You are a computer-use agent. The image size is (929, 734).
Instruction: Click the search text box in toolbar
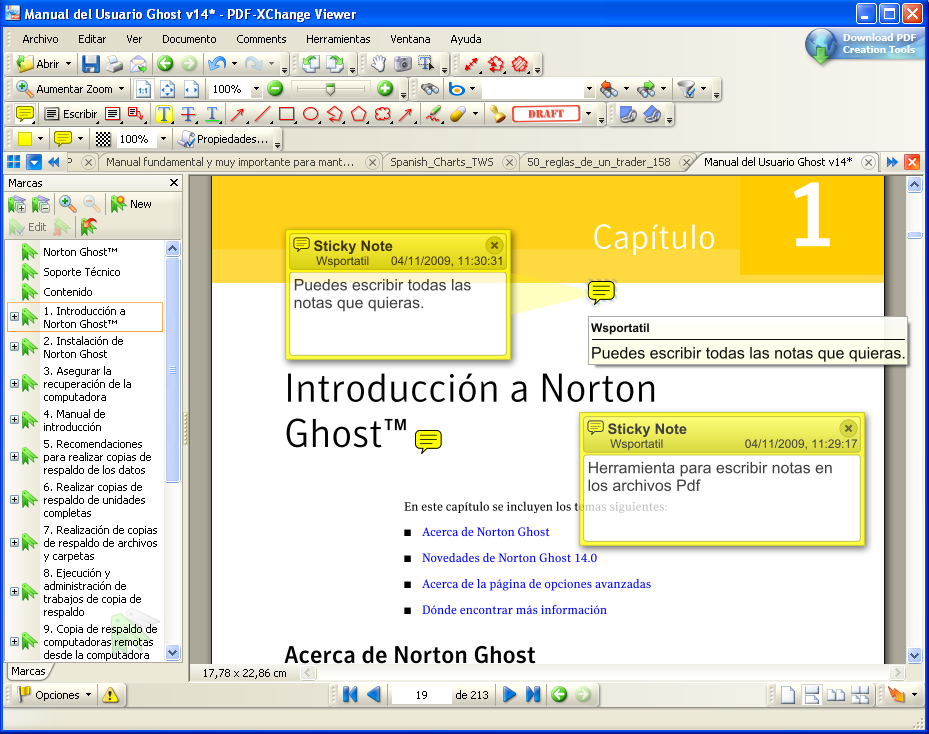click(533, 89)
